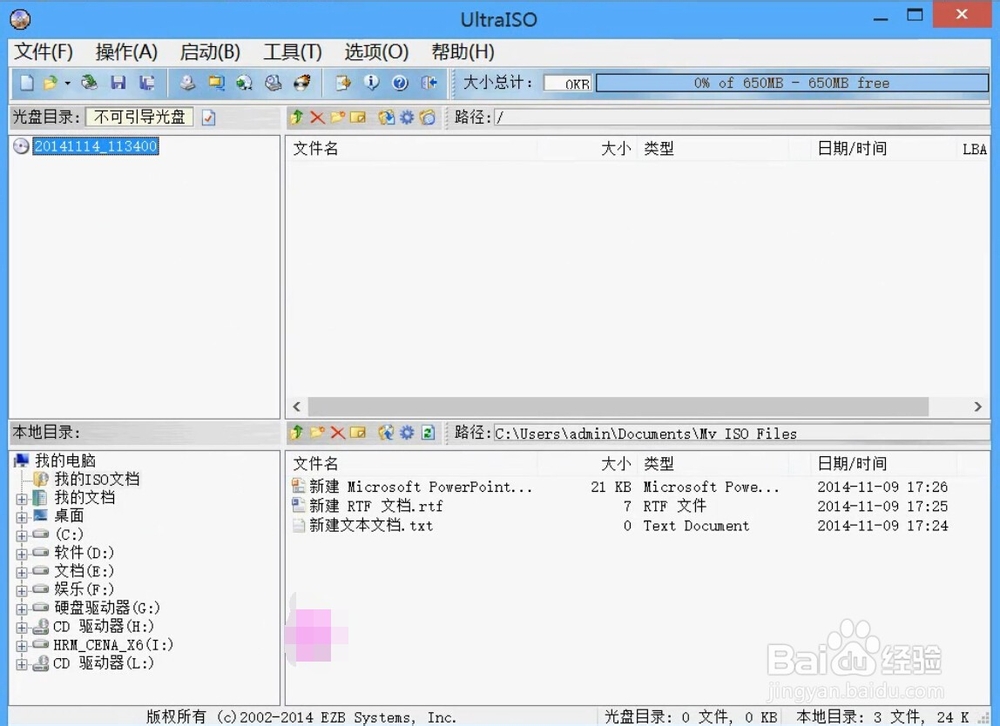The width and height of the screenshot is (1000, 726).
Task: Click the boot properties icon beside 不可引导光盘
Action: [x=209, y=117]
